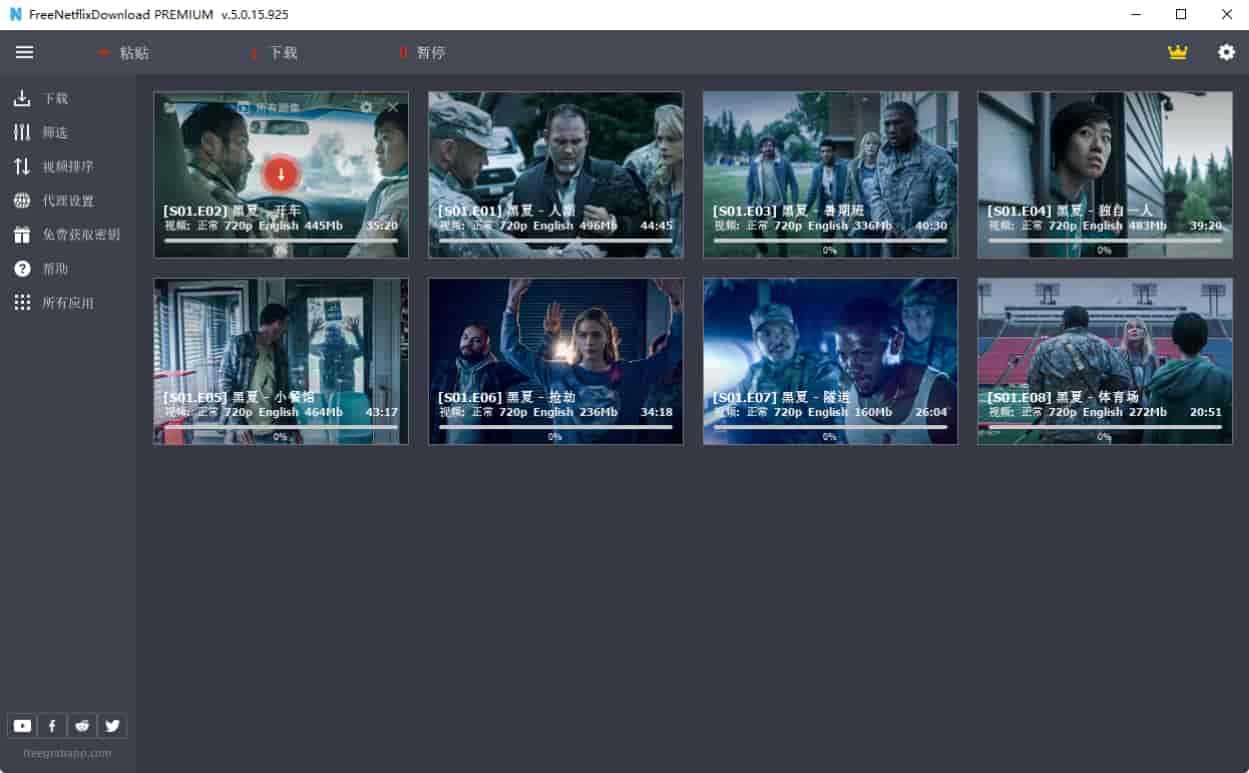Click the red download button on S01.E02
The width and height of the screenshot is (1249, 773).
(281, 175)
